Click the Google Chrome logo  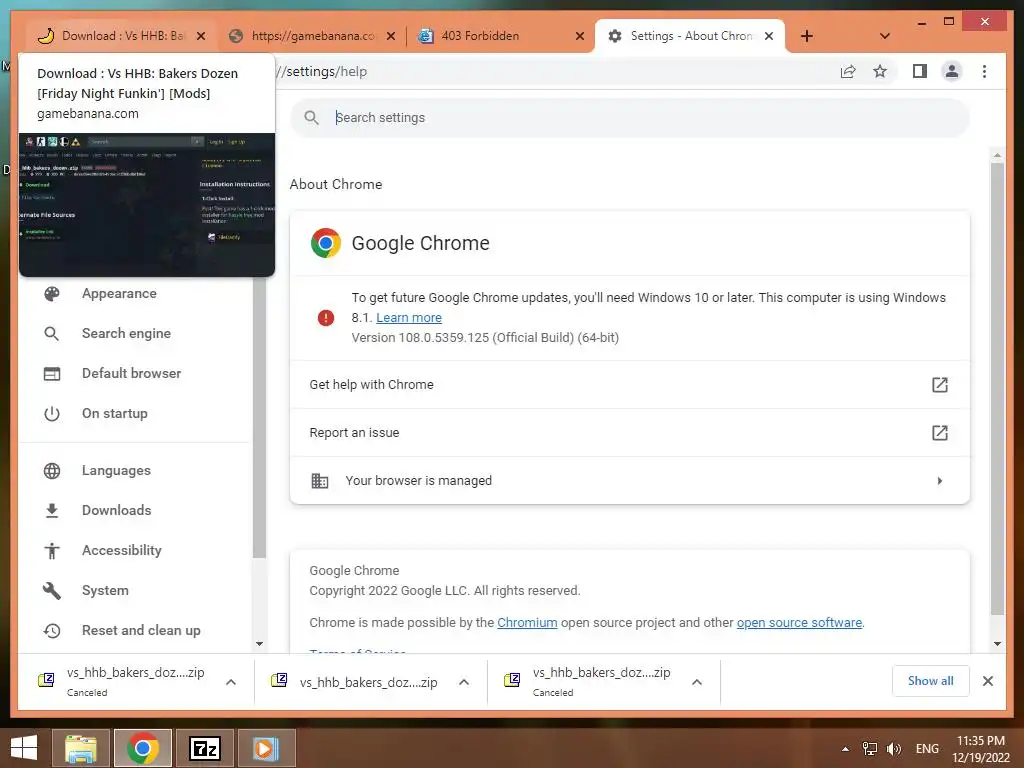point(325,243)
